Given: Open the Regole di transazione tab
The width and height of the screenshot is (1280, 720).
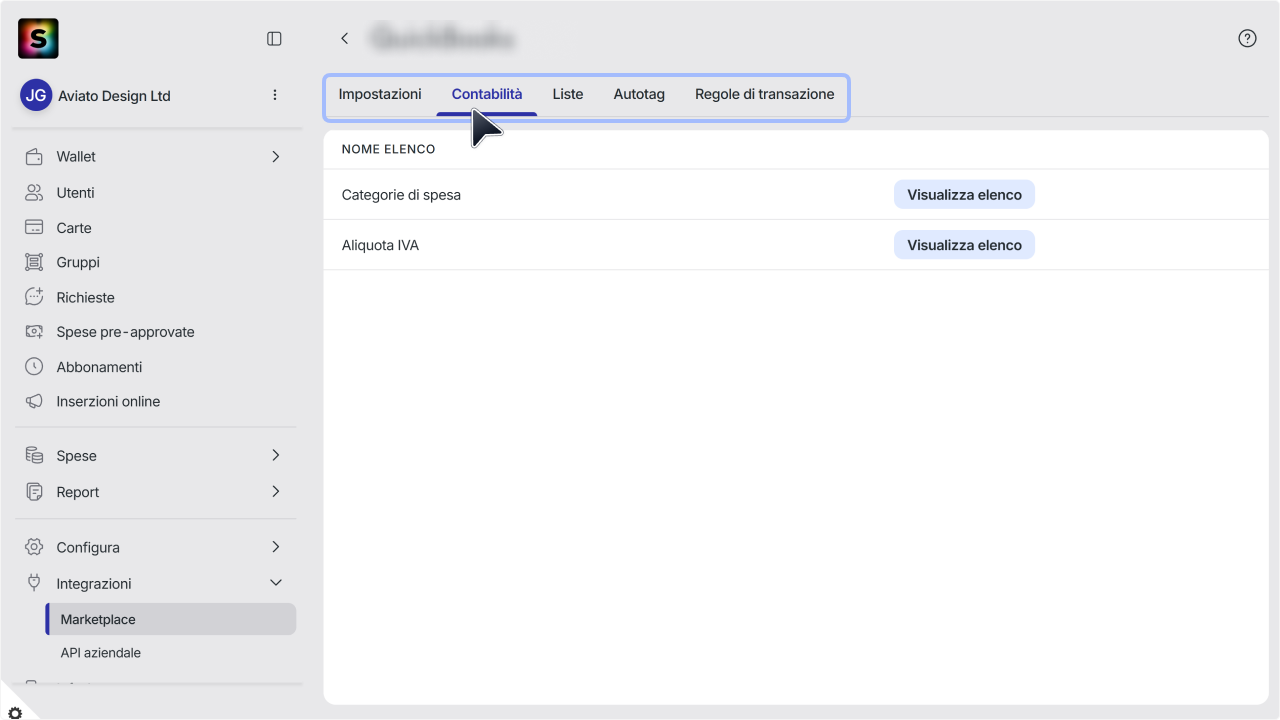Looking at the screenshot, I should [764, 94].
